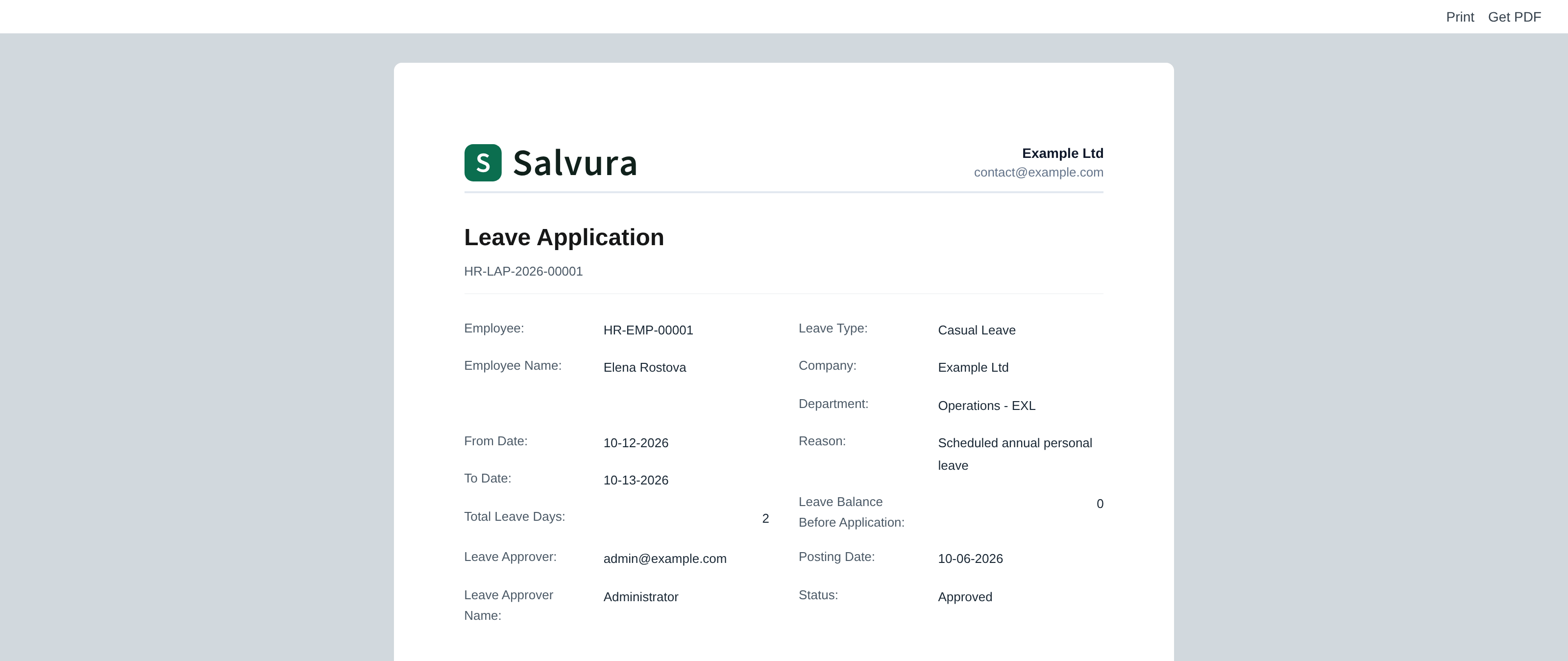Viewport: 1568px width, 661px height.
Task: Click the Status: label
Action: (818, 595)
